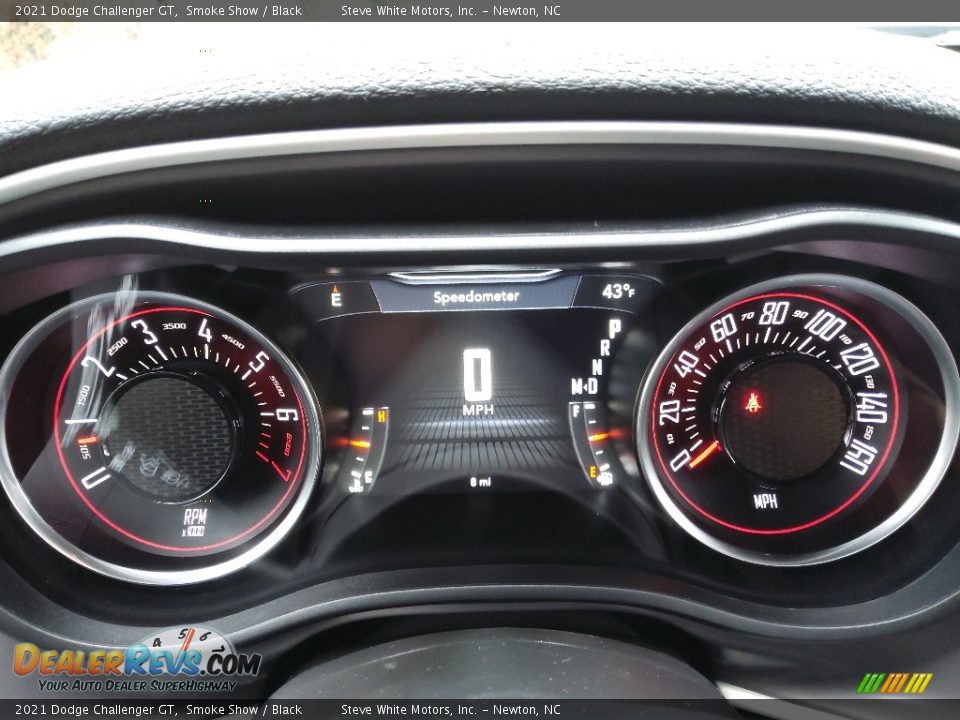The width and height of the screenshot is (960, 720).
Task: Tap the 3 mark on the tachometer
Action: click(144, 331)
